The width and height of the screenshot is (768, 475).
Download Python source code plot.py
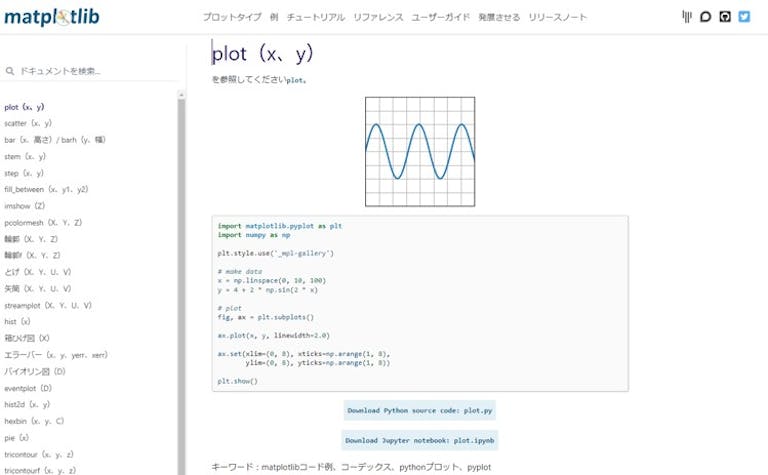coord(420,410)
